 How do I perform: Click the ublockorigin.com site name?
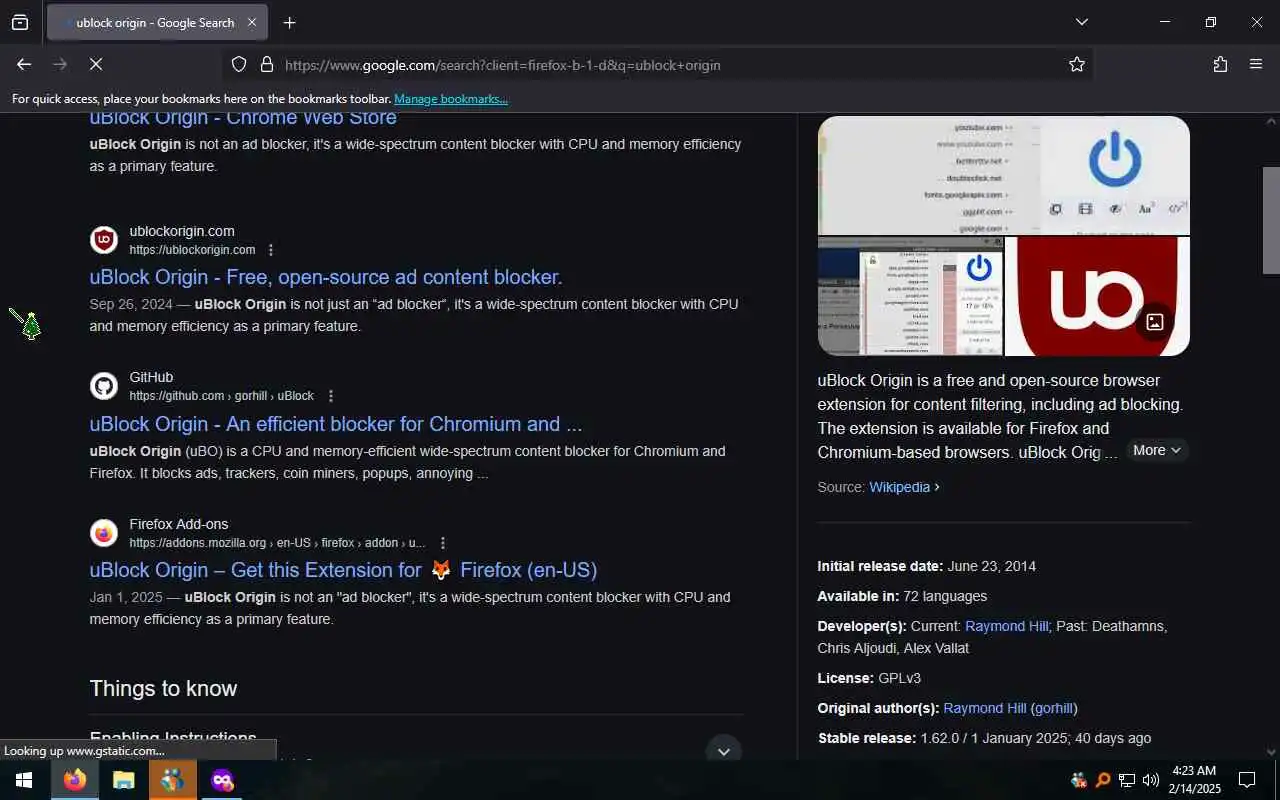click(182, 231)
